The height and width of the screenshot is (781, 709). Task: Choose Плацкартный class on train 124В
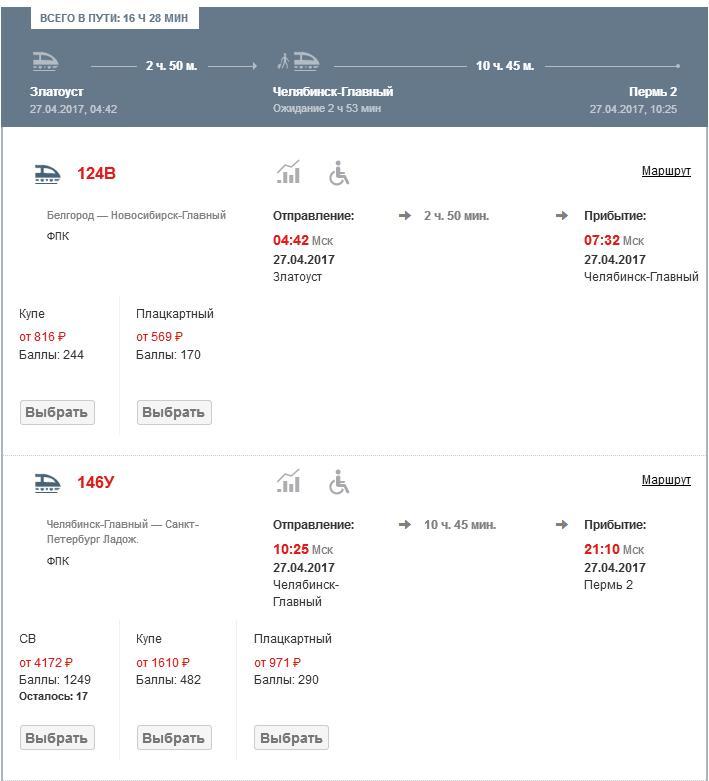coord(174,412)
